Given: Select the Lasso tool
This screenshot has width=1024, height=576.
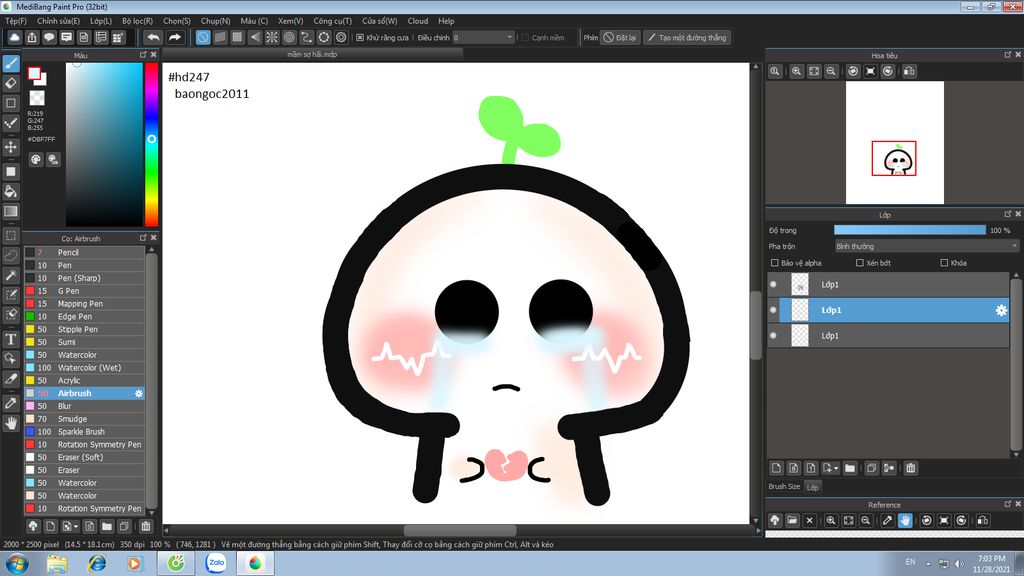Looking at the screenshot, I should 11,255.
